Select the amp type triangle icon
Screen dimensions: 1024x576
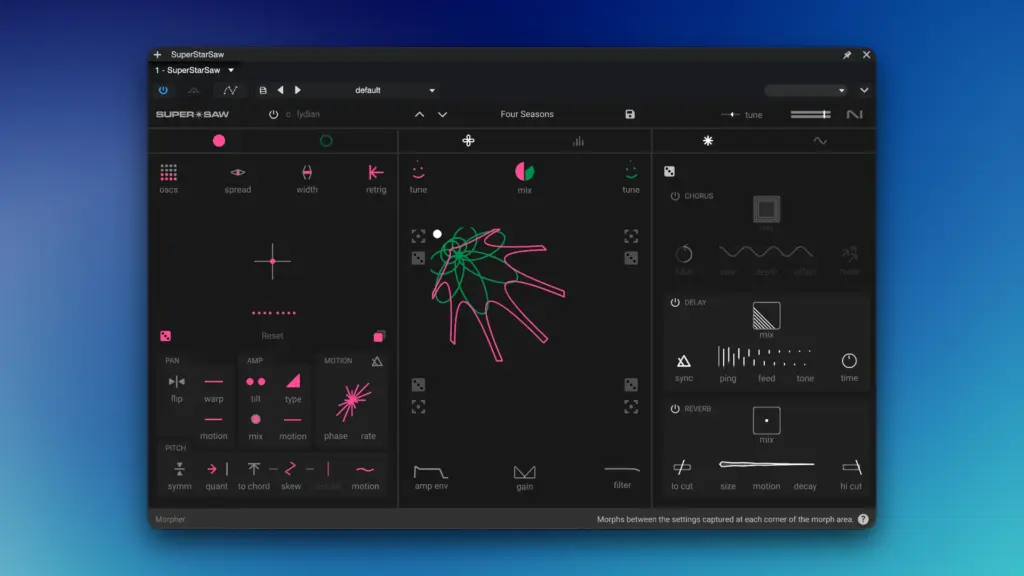293,381
